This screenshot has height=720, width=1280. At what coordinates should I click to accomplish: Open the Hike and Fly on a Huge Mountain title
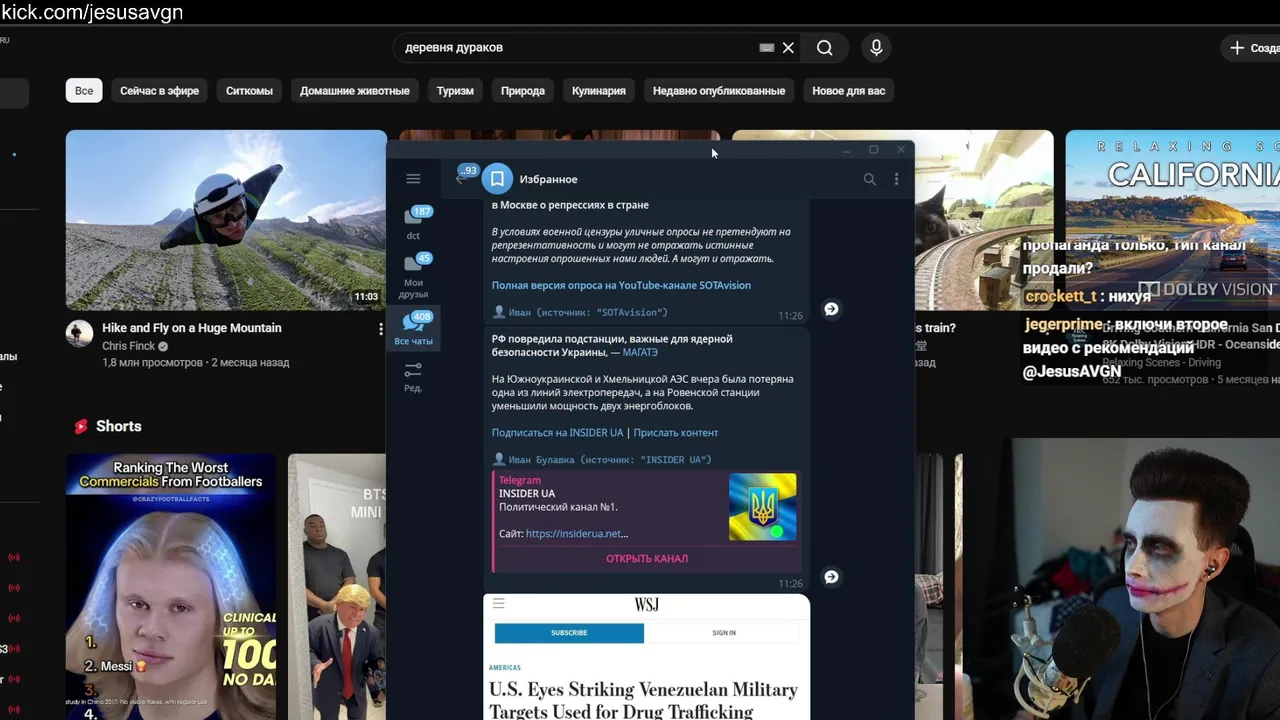pyautogui.click(x=192, y=328)
